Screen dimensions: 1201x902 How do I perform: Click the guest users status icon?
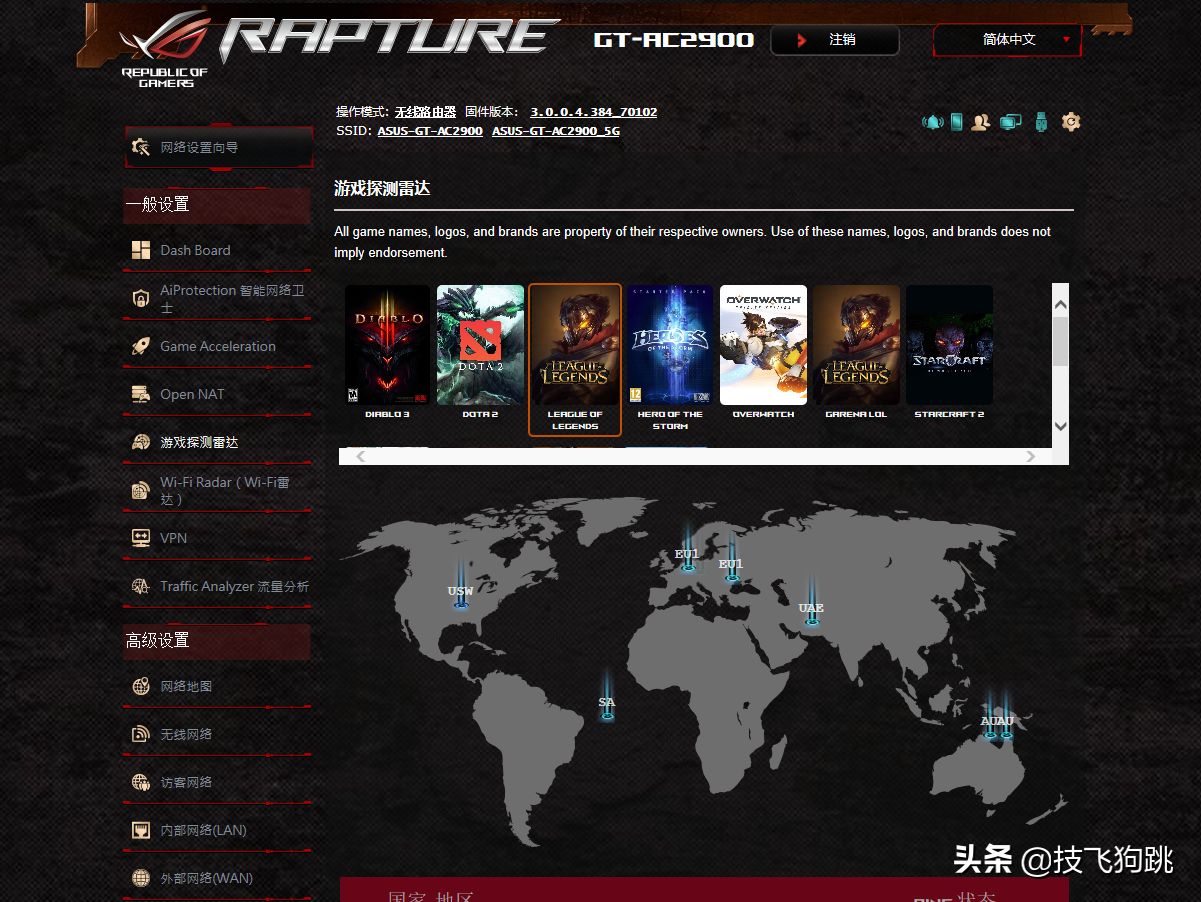point(981,122)
